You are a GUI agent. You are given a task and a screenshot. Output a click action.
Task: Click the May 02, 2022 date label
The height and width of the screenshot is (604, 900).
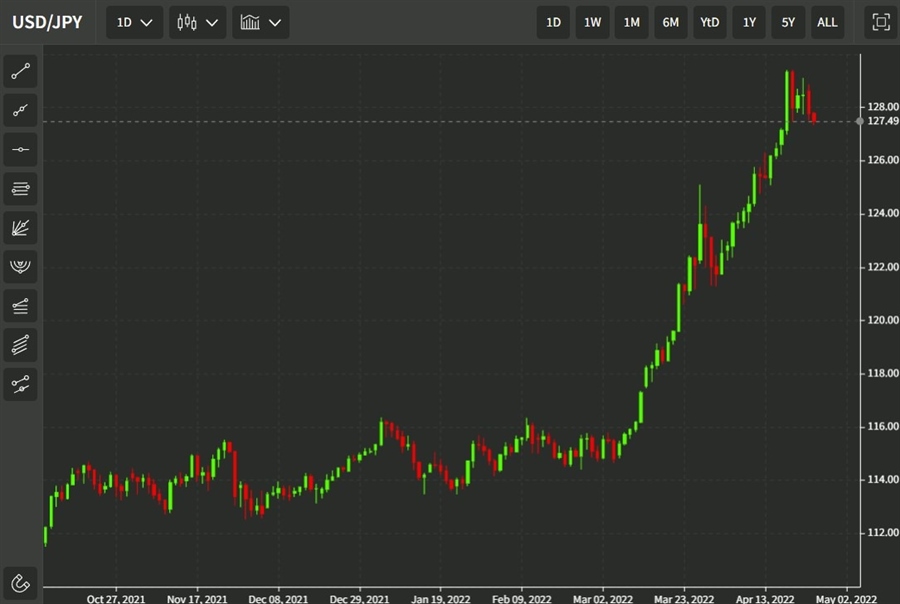[846, 598]
